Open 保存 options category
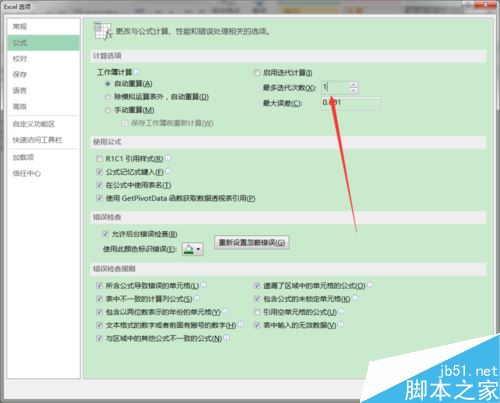 point(43,74)
